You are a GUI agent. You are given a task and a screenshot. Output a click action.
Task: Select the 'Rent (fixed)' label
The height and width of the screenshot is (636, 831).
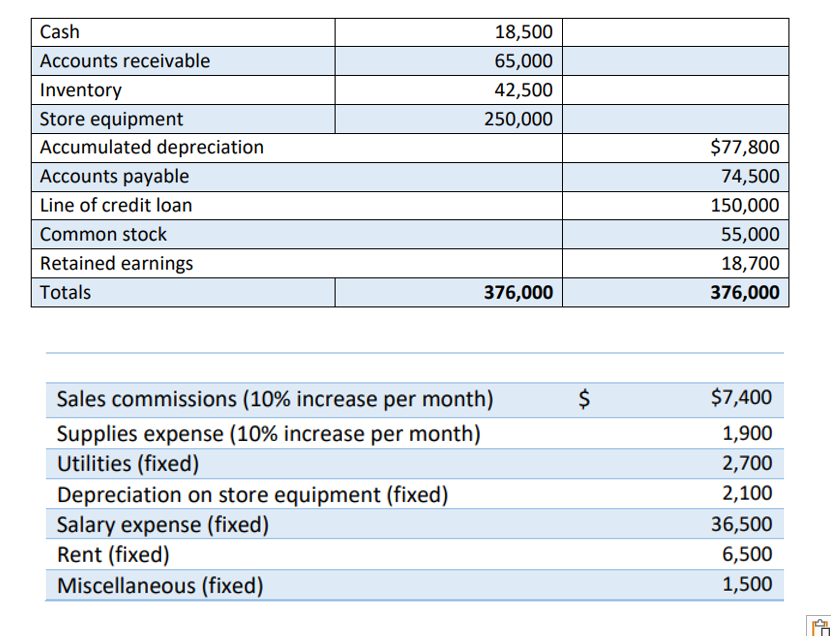(x=113, y=555)
